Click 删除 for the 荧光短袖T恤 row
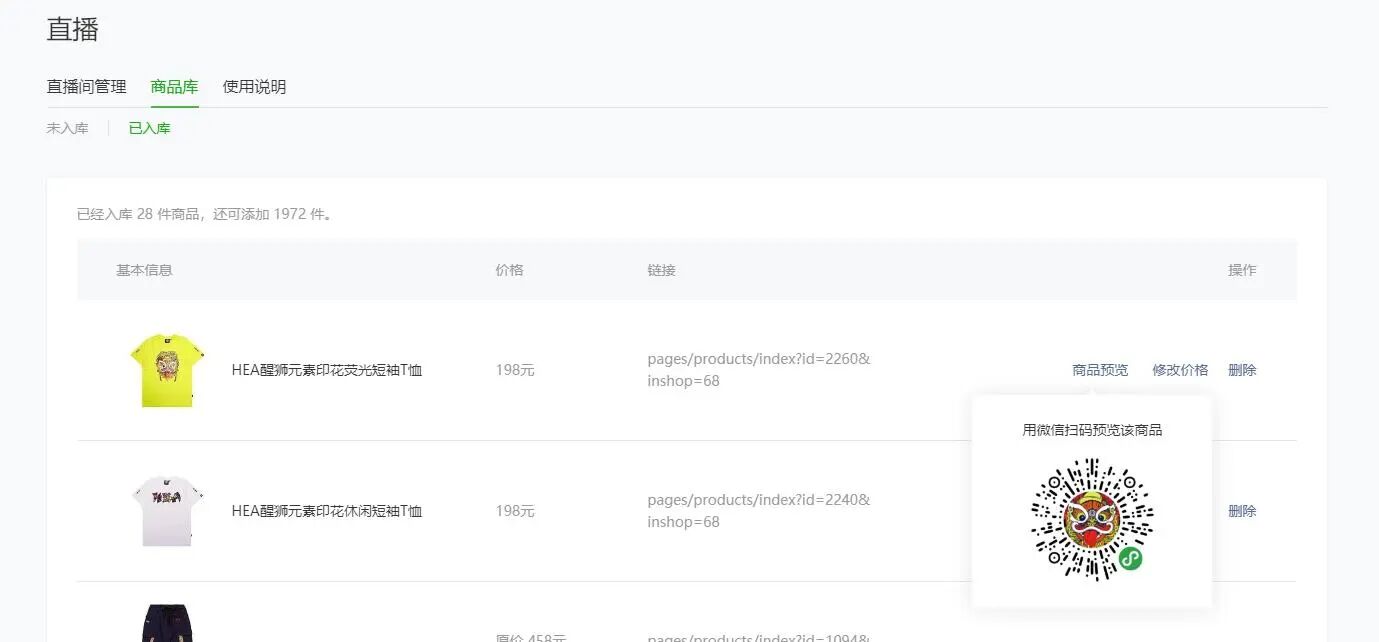 [1242, 370]
